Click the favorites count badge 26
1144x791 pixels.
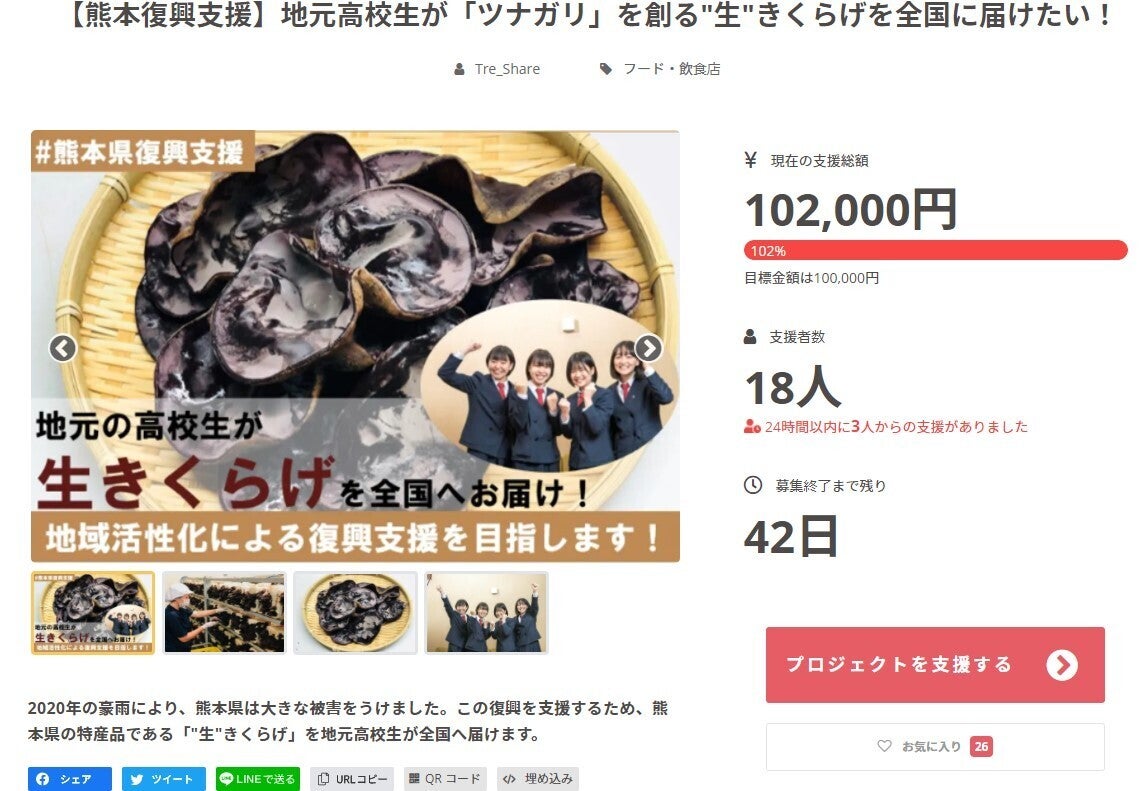pos(981,746)
